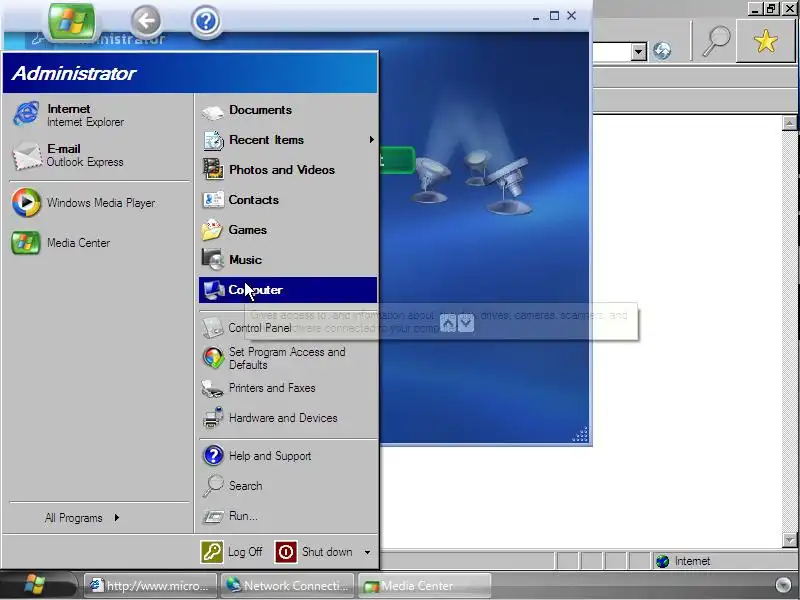This screenshot has height=600, width=800.
Task: Click the browser scrollbar down arrow
Action: click(789, 540)
